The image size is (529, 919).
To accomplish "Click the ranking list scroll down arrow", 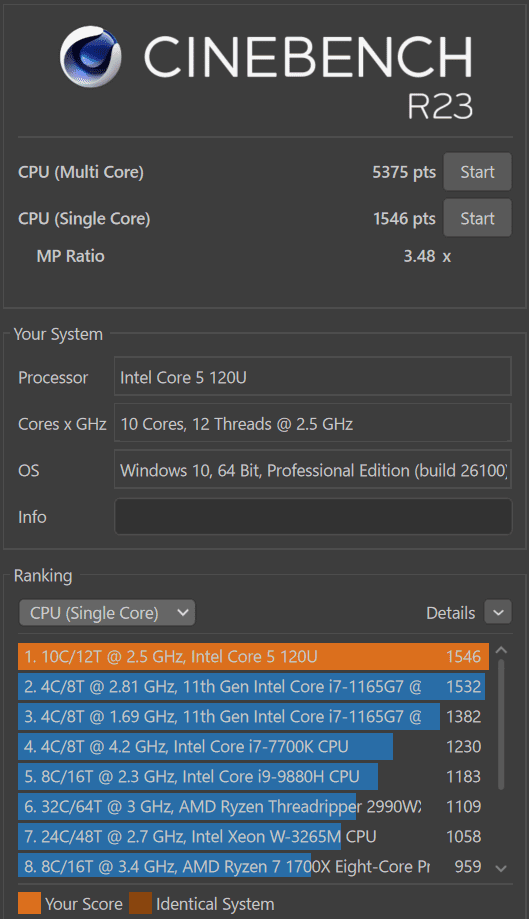I will (501, 868).
